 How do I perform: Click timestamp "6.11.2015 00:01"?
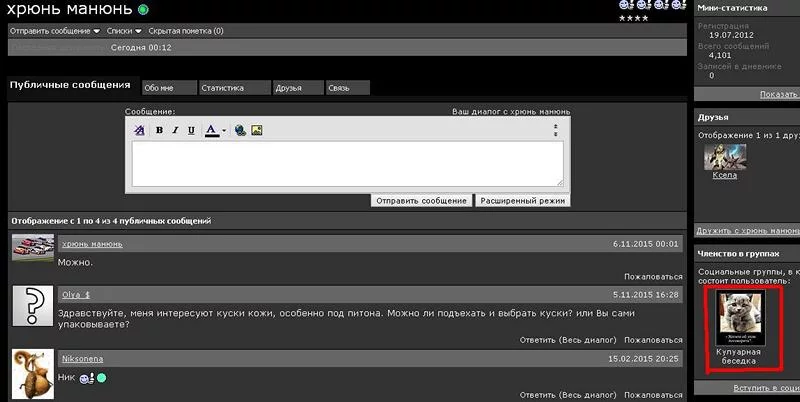(645, 244)
